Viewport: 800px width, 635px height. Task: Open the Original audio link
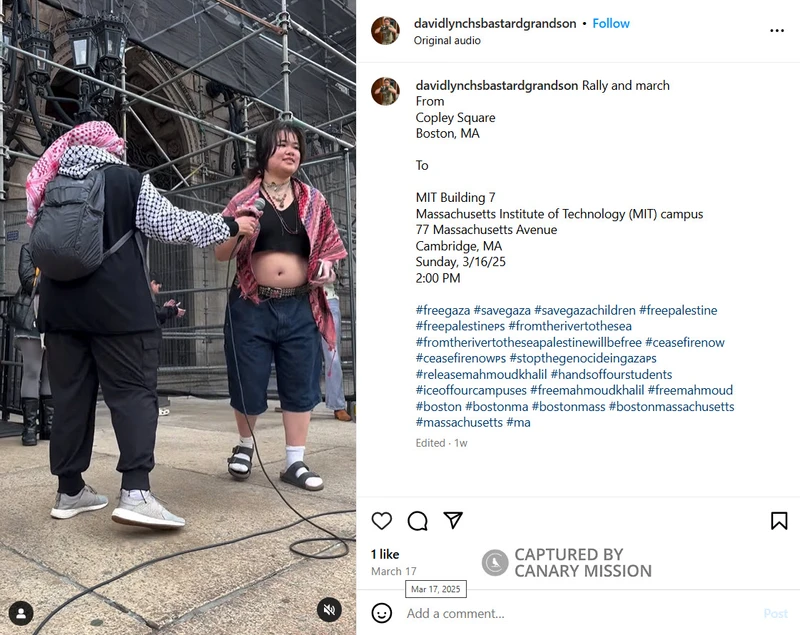click(447, 40)
